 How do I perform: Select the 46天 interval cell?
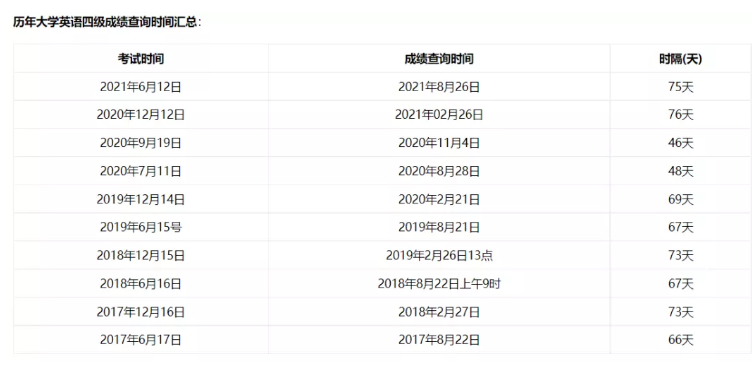pos(681,143)
